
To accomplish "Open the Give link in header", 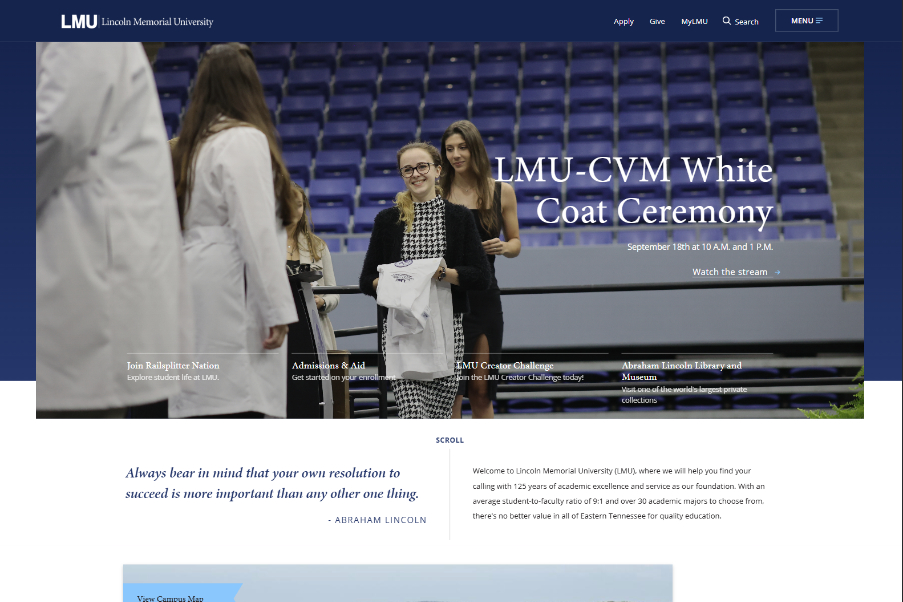I will 657,21.
